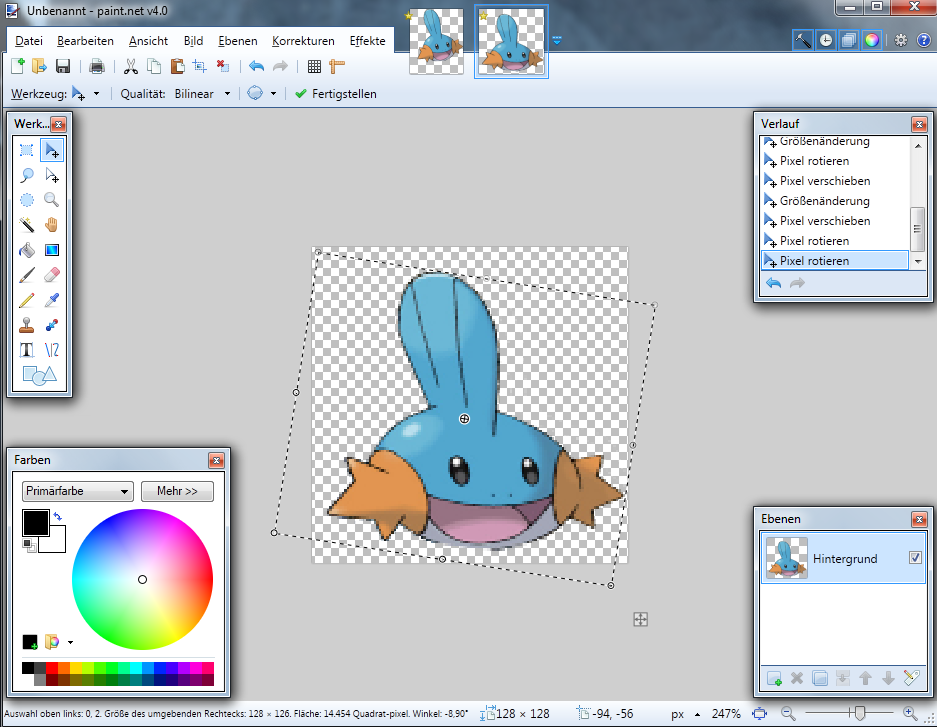This screenshot has width=937, height=727.
Task: Select the Lasso Select tool
Action: [x=26, y=175]
